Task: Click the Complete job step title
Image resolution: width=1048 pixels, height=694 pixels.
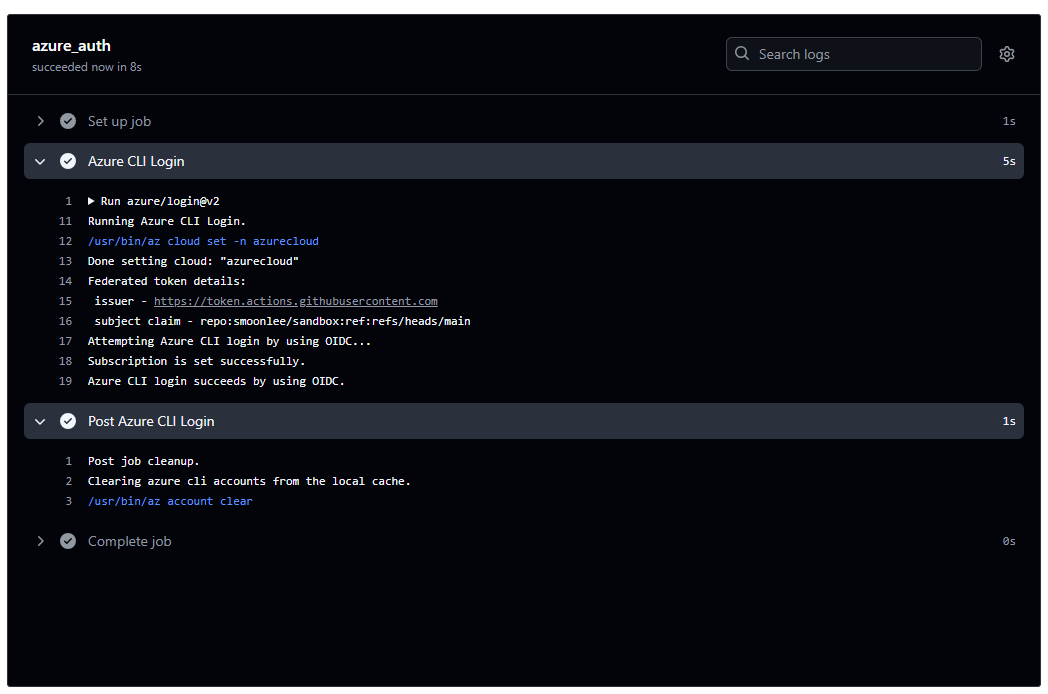Action: click(x=130, y=541)
